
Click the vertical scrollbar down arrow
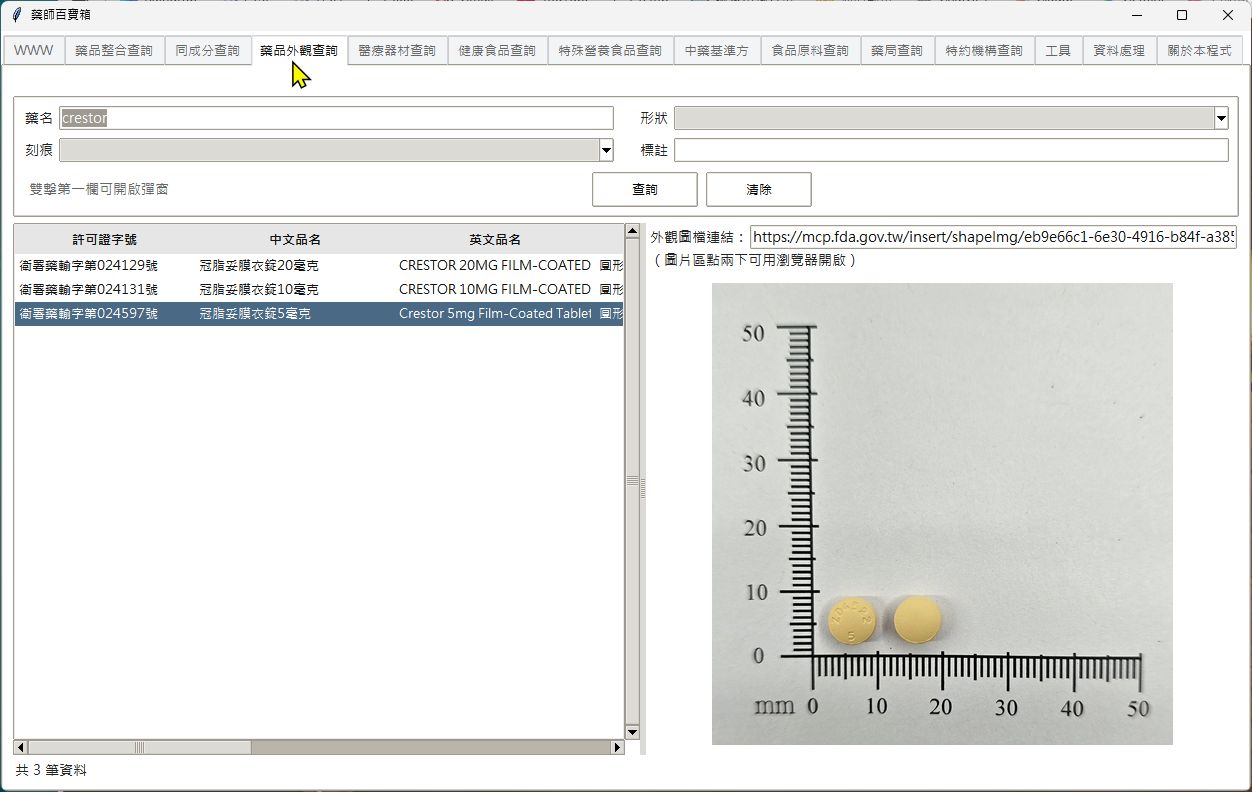point(632,733)
